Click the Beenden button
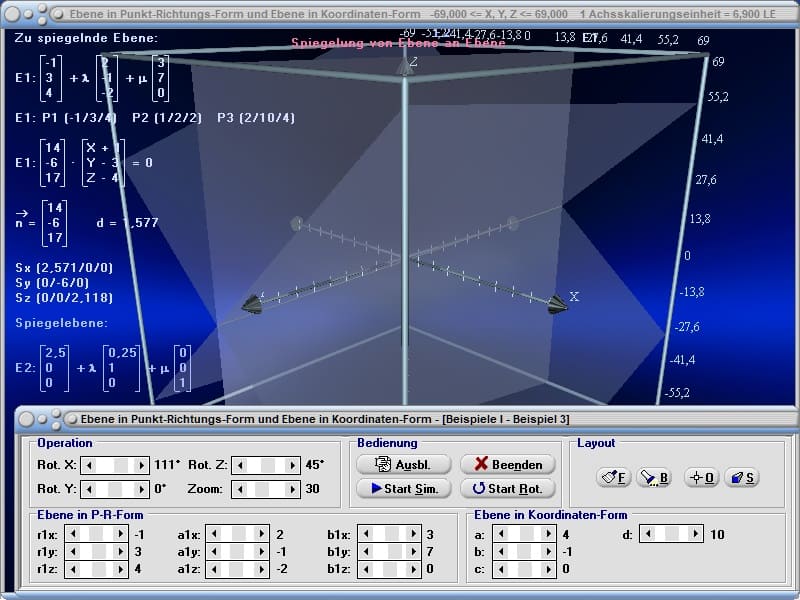Image resolution: width=800 pixels, height=600 pixels. [508, 464]
